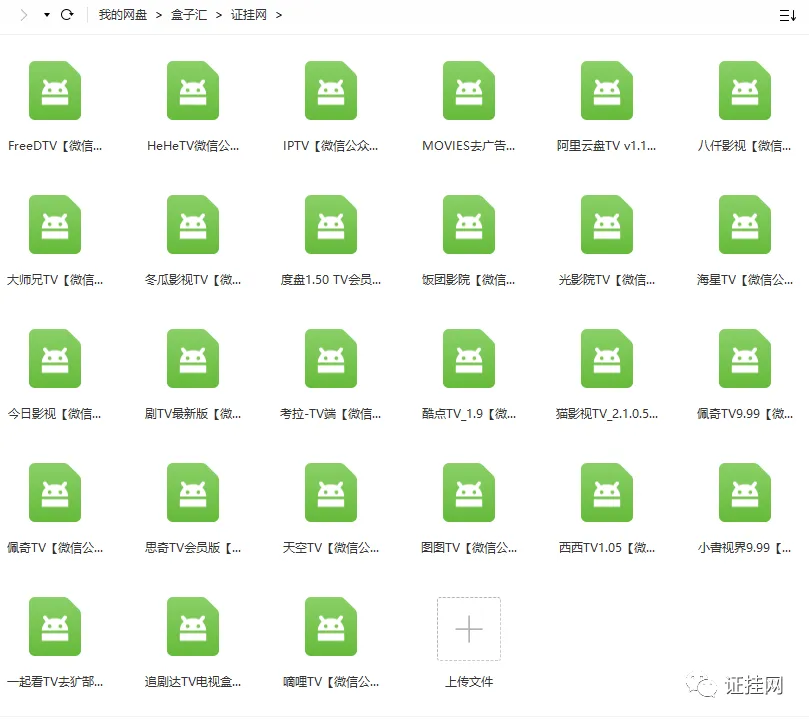Click the file name 酷点TV_1.9【微...

pyautogui.click(x=469, y=414)
